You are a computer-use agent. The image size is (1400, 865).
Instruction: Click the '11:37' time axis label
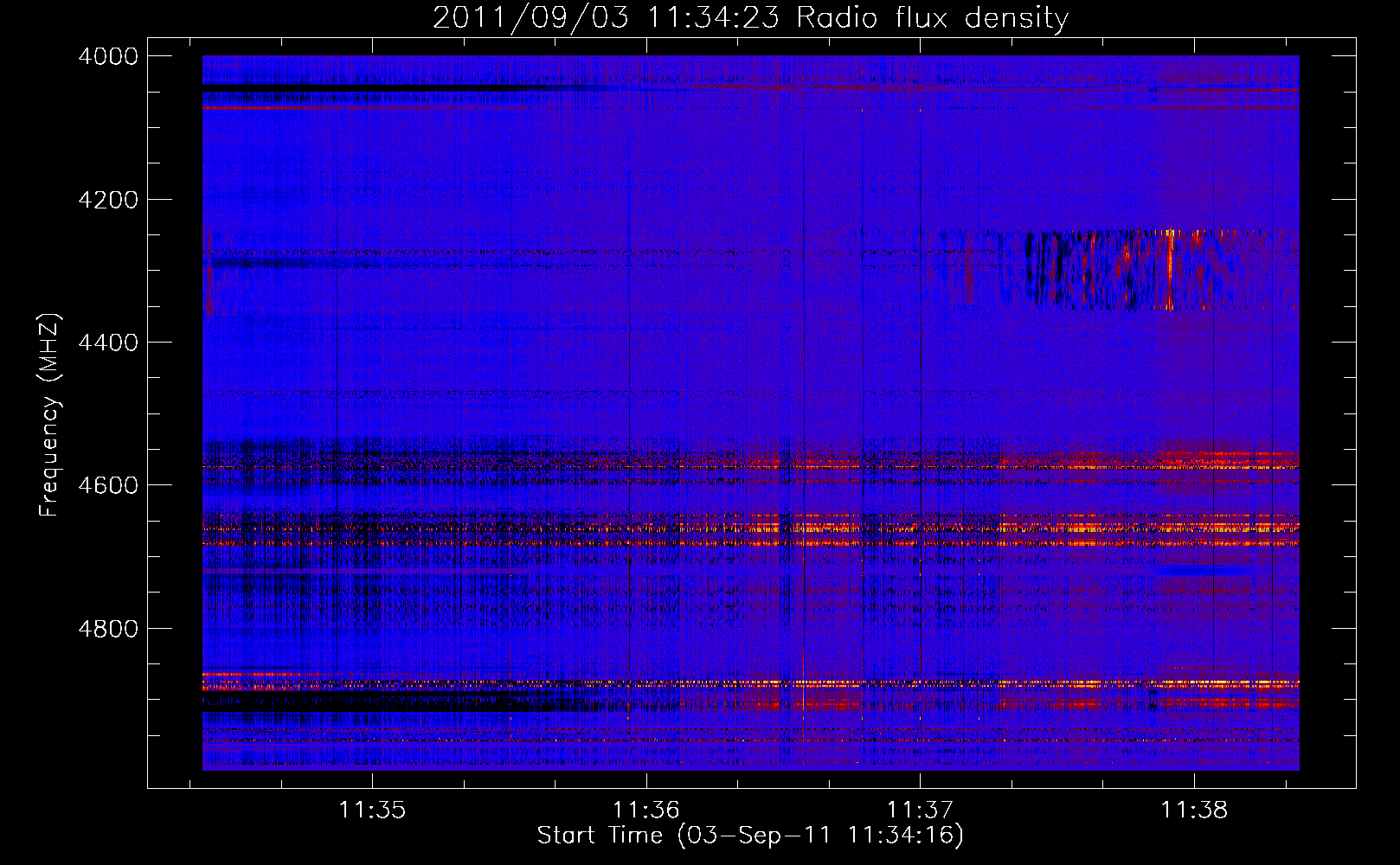[920, 811]
